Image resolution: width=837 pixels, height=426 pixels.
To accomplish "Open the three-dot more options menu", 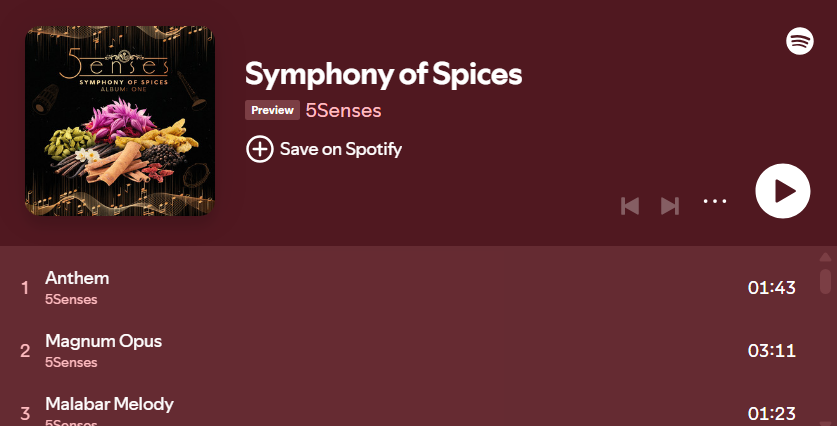I will click(x=715, y=201).
